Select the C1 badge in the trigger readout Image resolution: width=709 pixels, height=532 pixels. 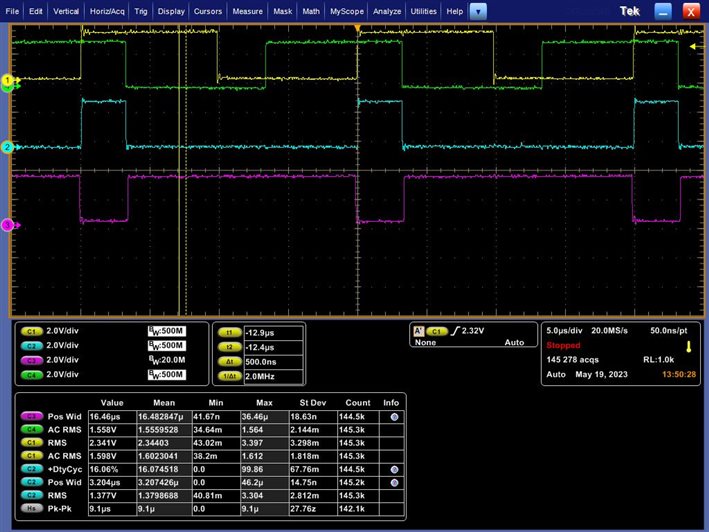pyautogui.click(x=437, y=330)
